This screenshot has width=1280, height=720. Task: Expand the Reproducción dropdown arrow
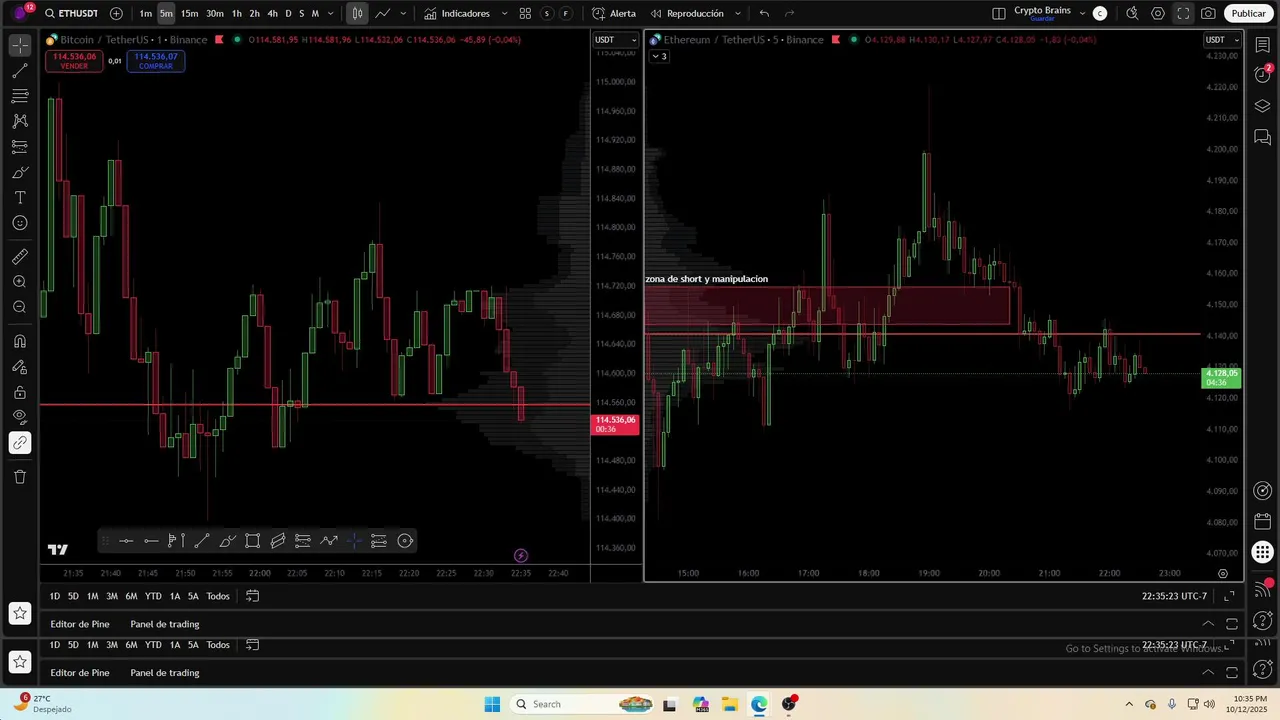pyautogui.click(x=738, y=13)
